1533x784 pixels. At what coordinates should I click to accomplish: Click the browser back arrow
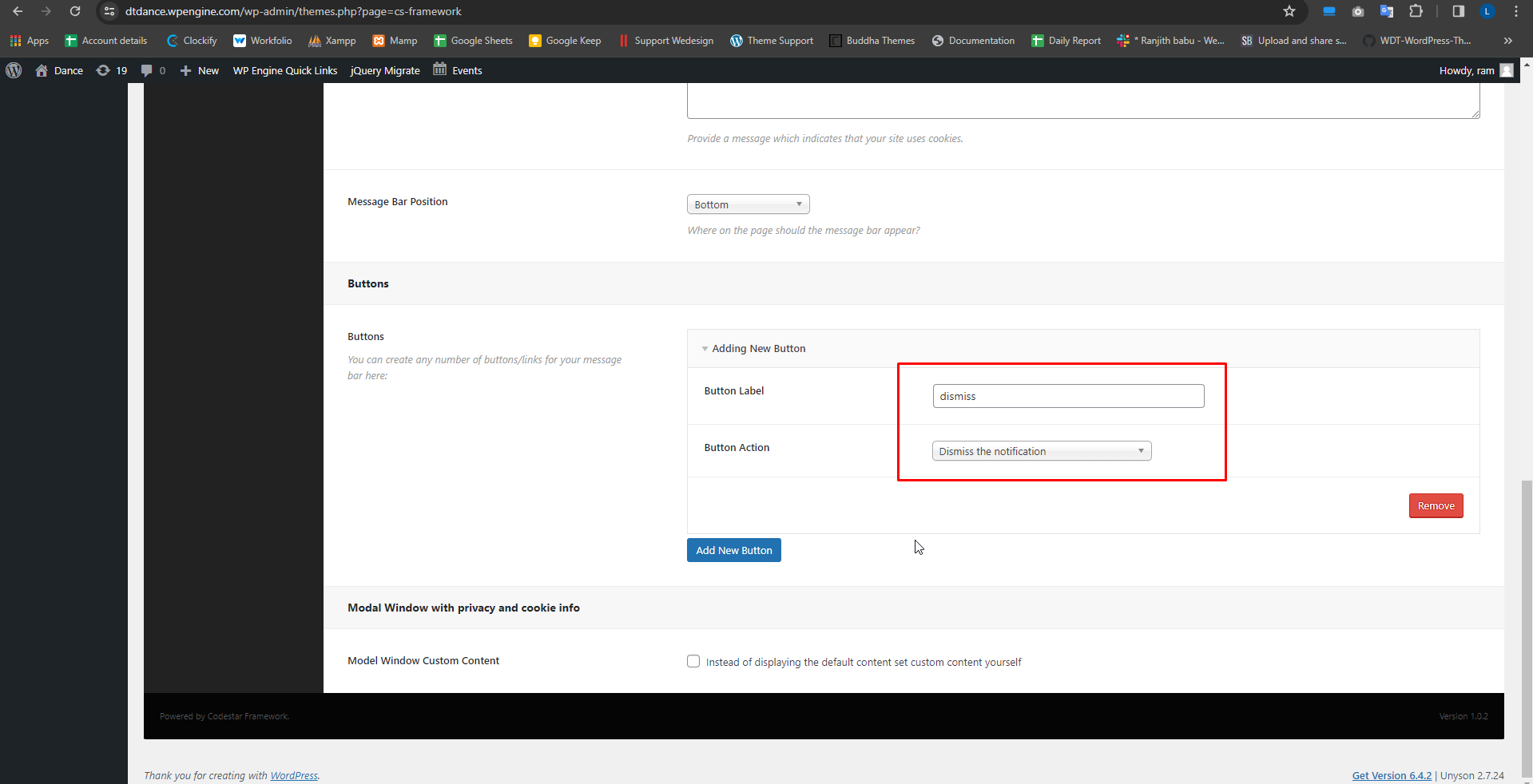click(18, 11)
